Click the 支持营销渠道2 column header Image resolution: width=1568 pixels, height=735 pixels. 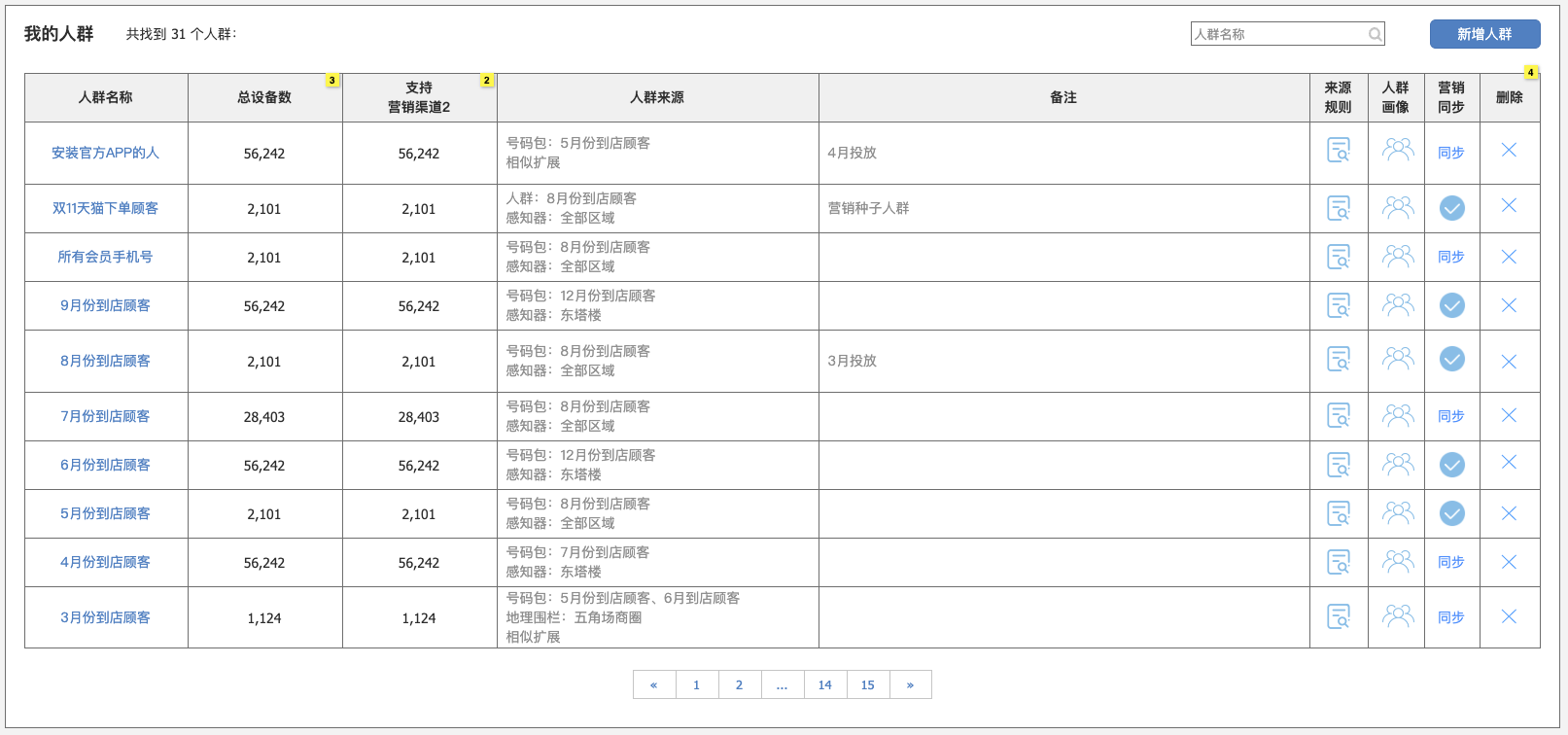[x=420, y=97]
